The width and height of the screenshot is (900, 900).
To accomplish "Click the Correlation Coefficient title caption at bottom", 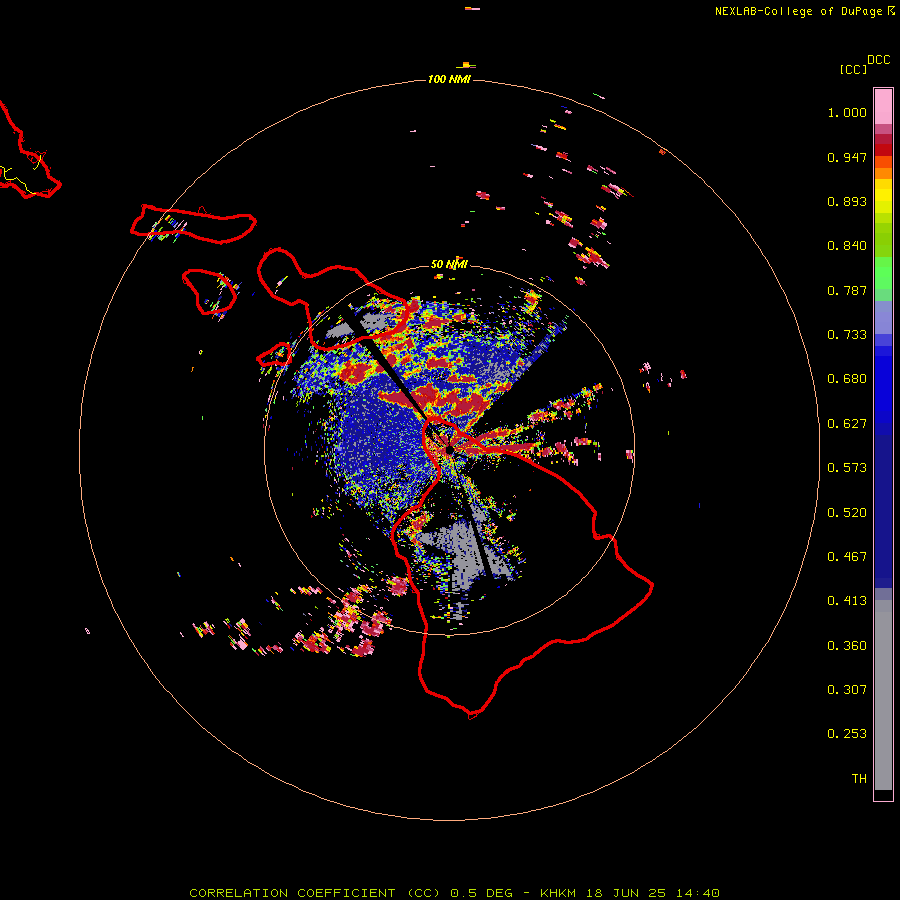I will 454,893.
